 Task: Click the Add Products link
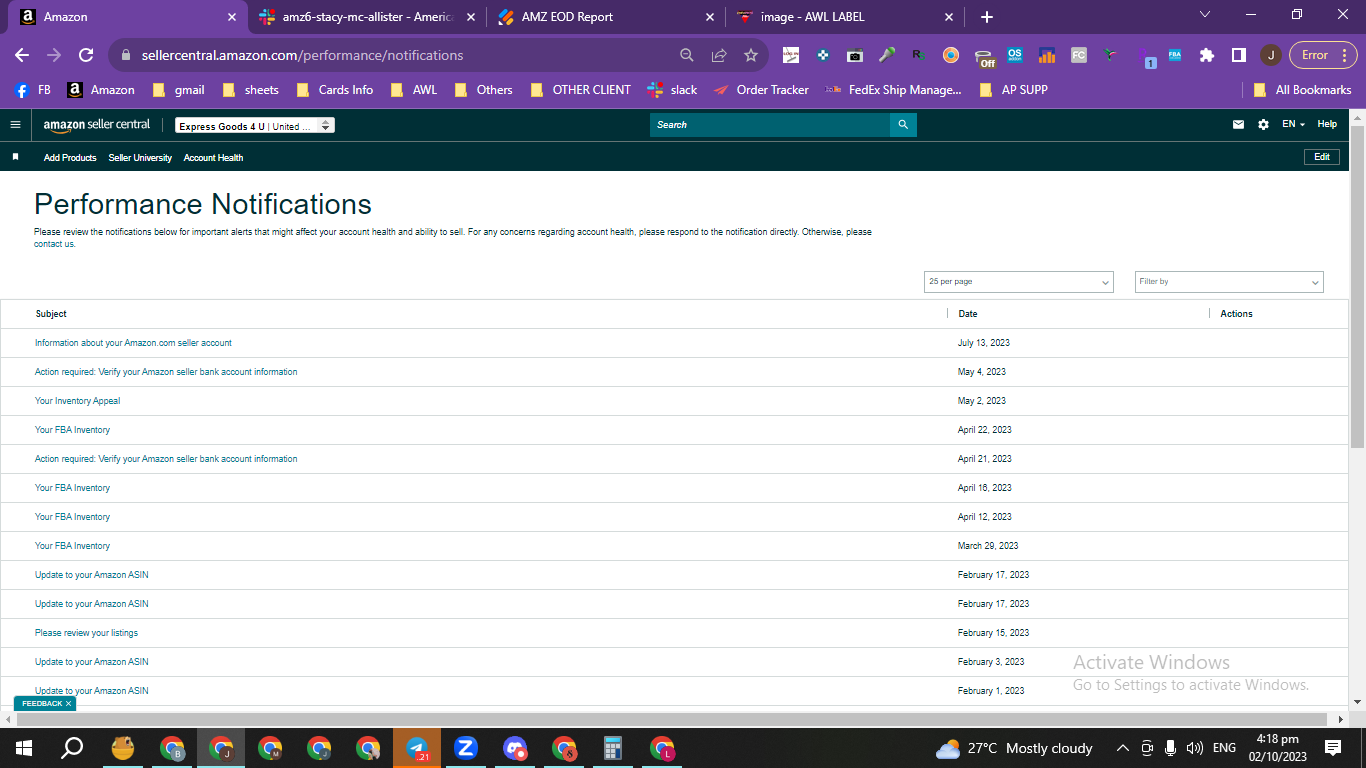(x=70, y=158)
